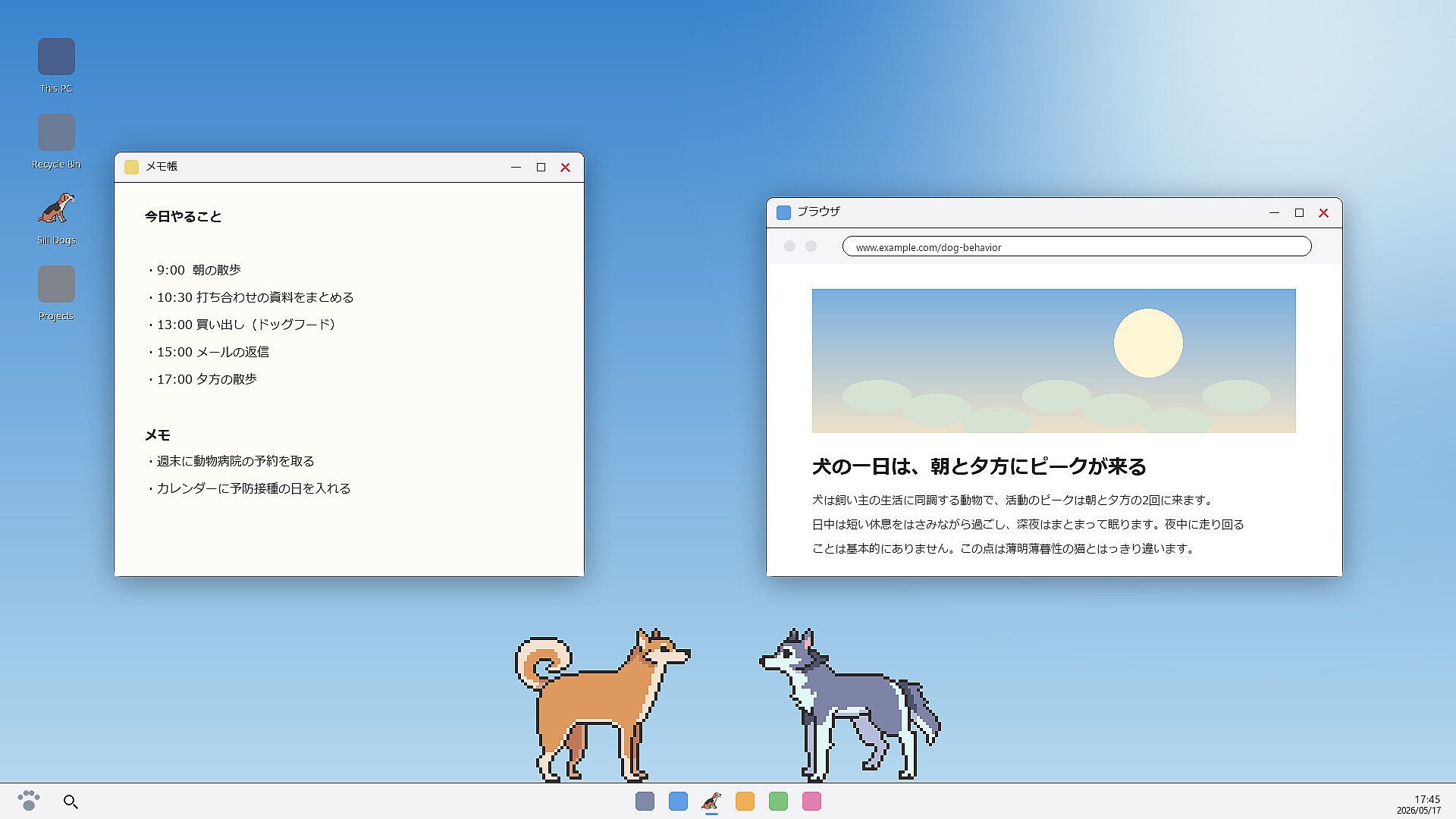The image size is (1456, 819).
Task: Open the green taskbar app icon
Action: click(778, 801)
